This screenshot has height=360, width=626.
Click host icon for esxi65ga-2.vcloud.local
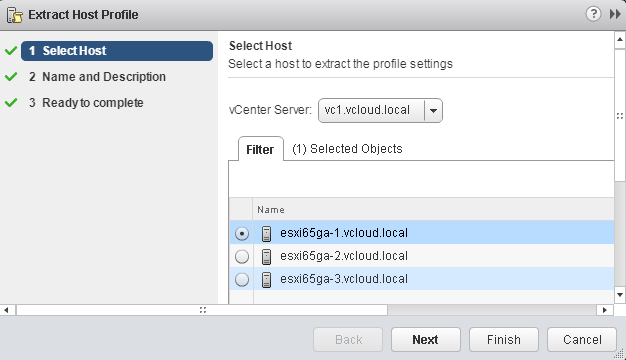266,257
